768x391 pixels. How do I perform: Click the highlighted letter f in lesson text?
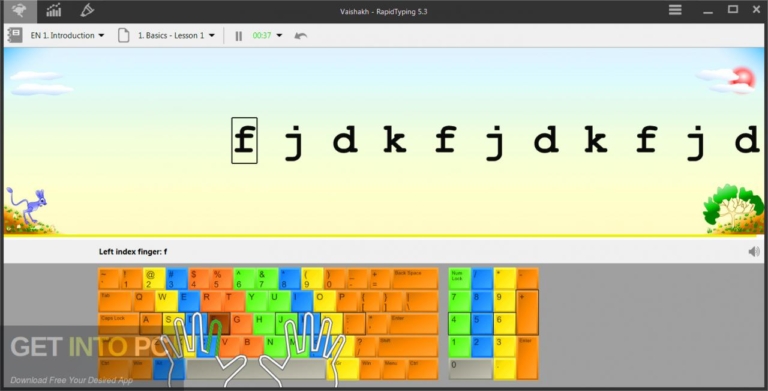tap(244, 140)
